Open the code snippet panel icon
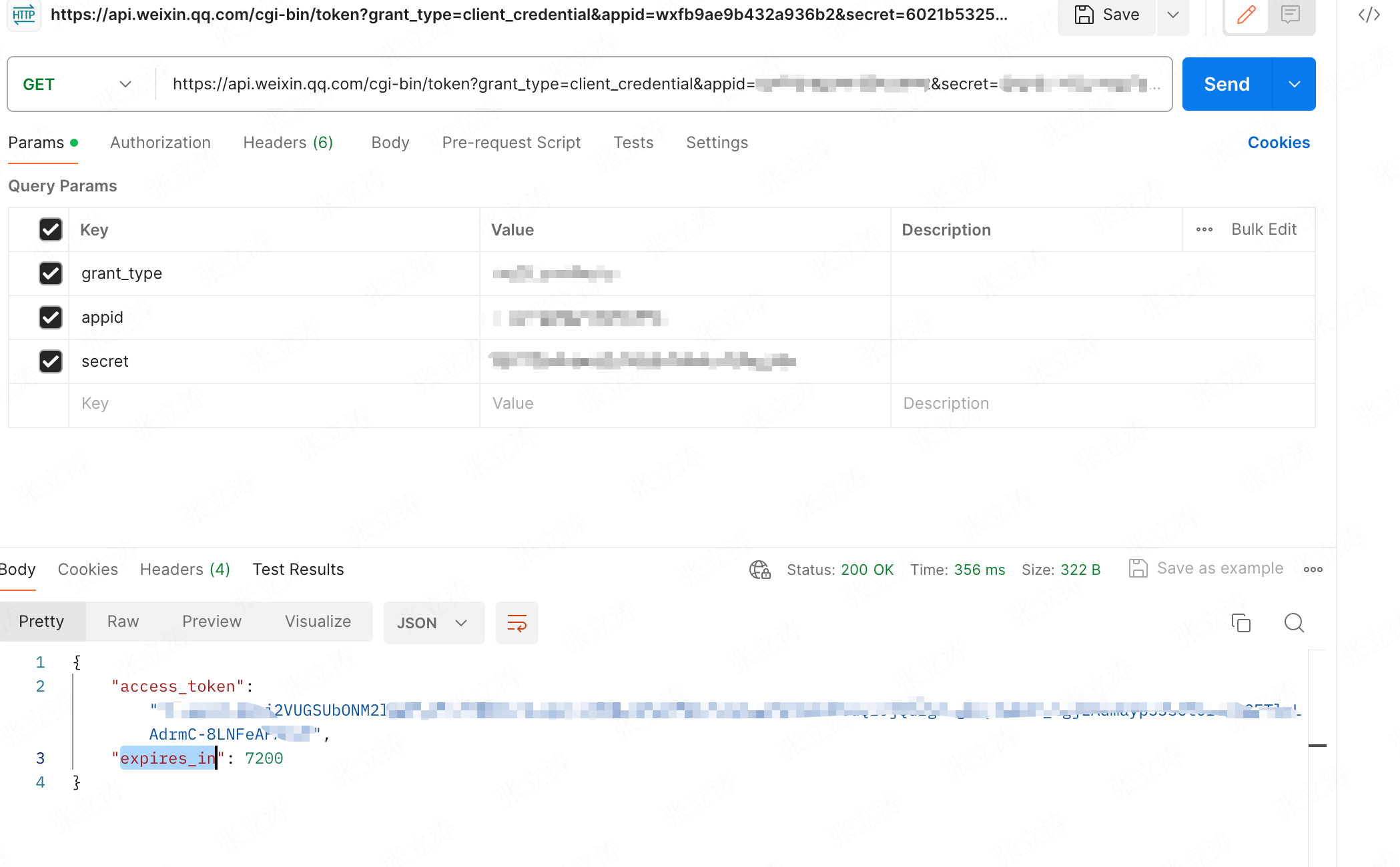The height and width of the screenshot is (867, 1400). tap(1369, 15)
